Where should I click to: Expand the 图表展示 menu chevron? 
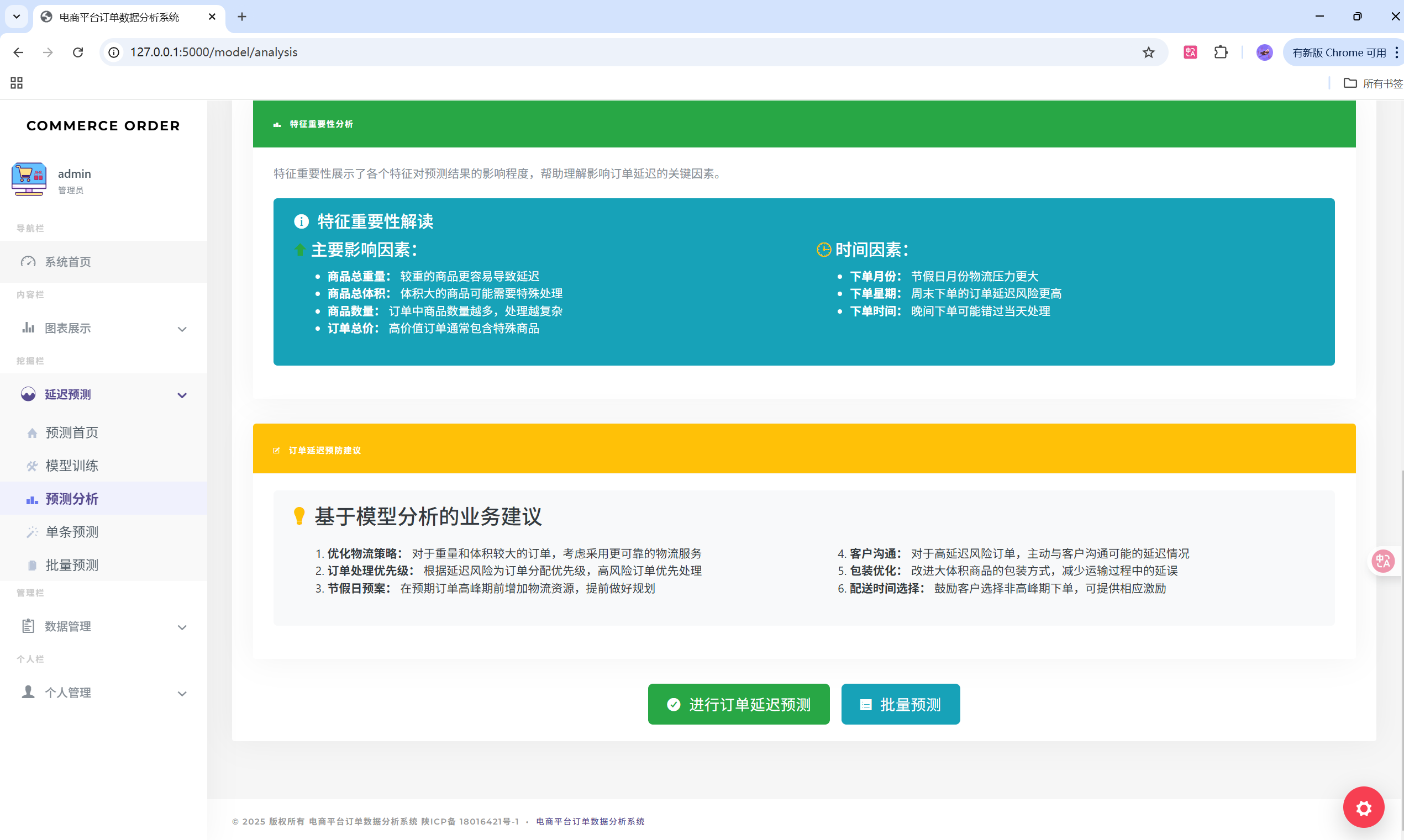tap(182, 329)
